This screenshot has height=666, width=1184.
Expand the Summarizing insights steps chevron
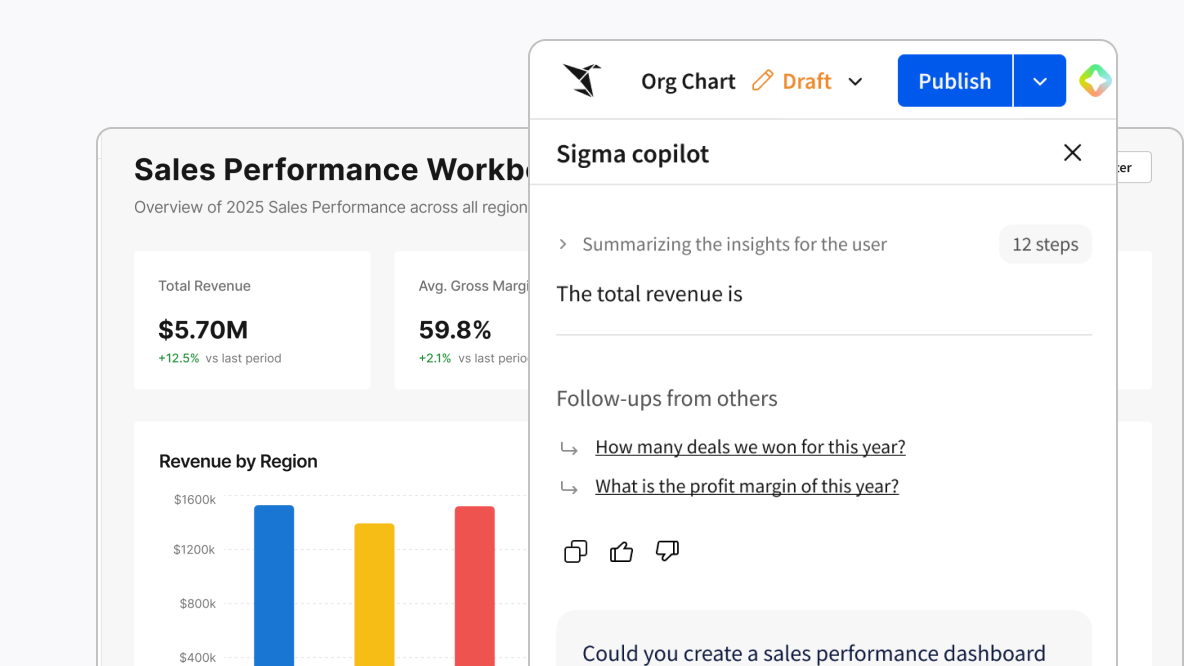tap(563, 244)
